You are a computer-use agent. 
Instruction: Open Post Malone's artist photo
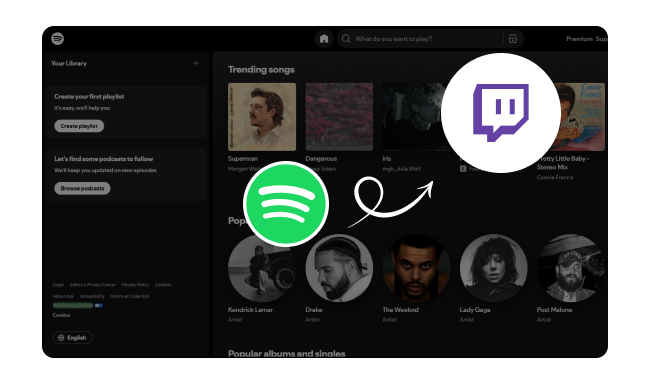coord(571,268)
